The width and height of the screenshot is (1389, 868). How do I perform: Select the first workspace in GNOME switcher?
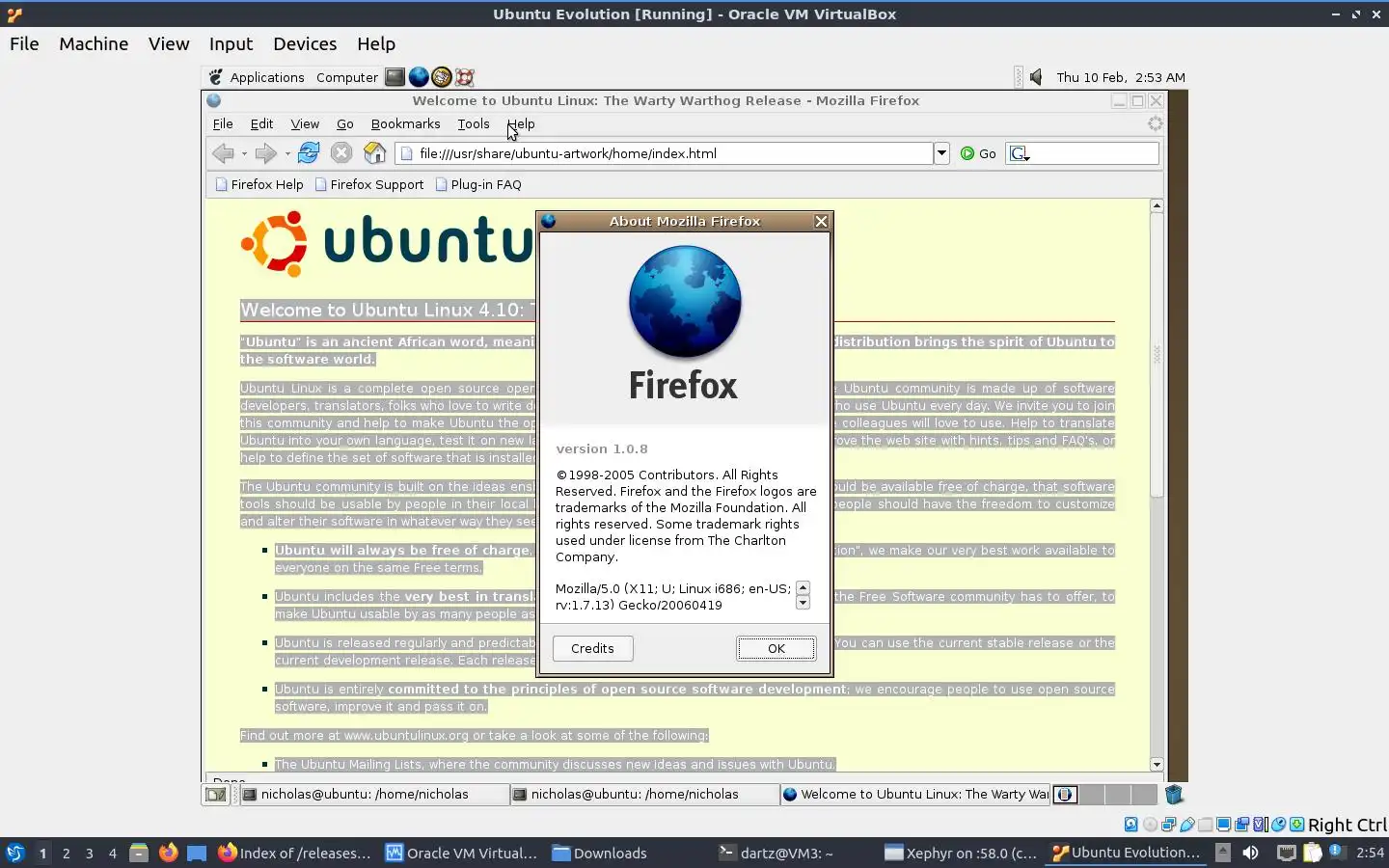click(1065, 795)
